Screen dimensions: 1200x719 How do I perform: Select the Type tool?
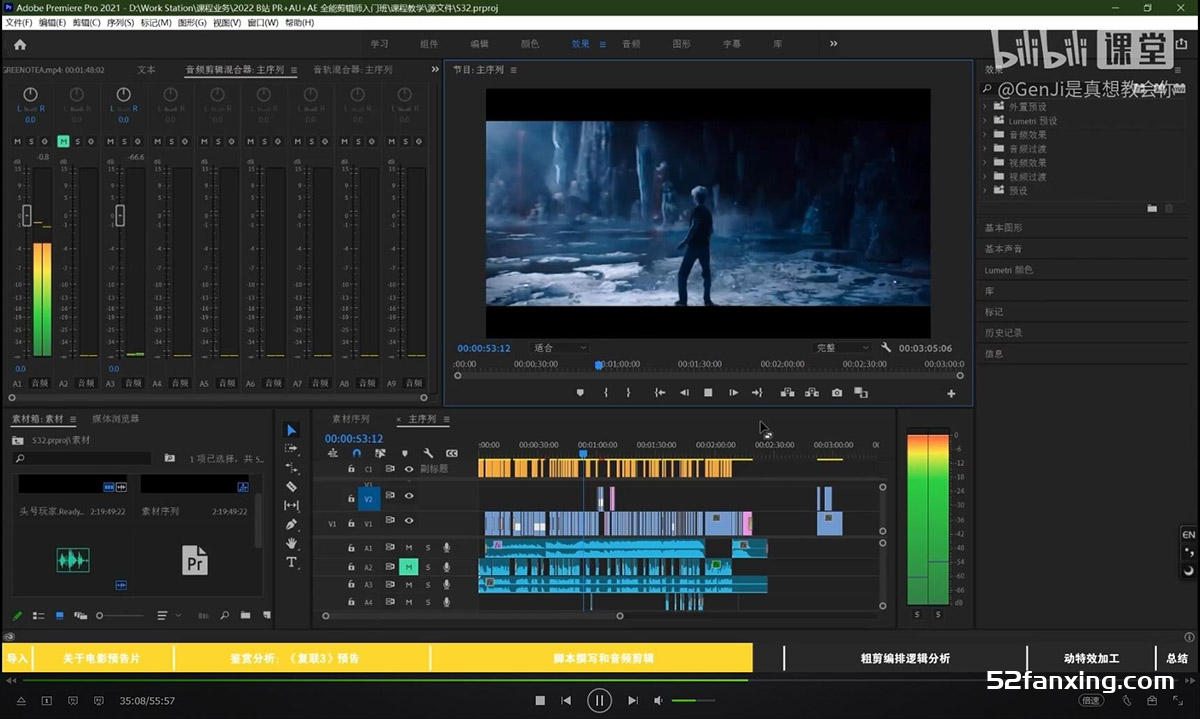(x=292, y=562)
